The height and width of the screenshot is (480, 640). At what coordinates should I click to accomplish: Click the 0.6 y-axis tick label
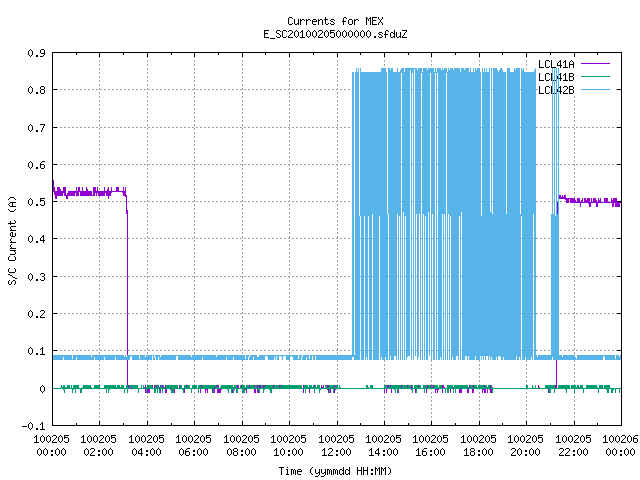pyautogui.click(x=36, y=165)
